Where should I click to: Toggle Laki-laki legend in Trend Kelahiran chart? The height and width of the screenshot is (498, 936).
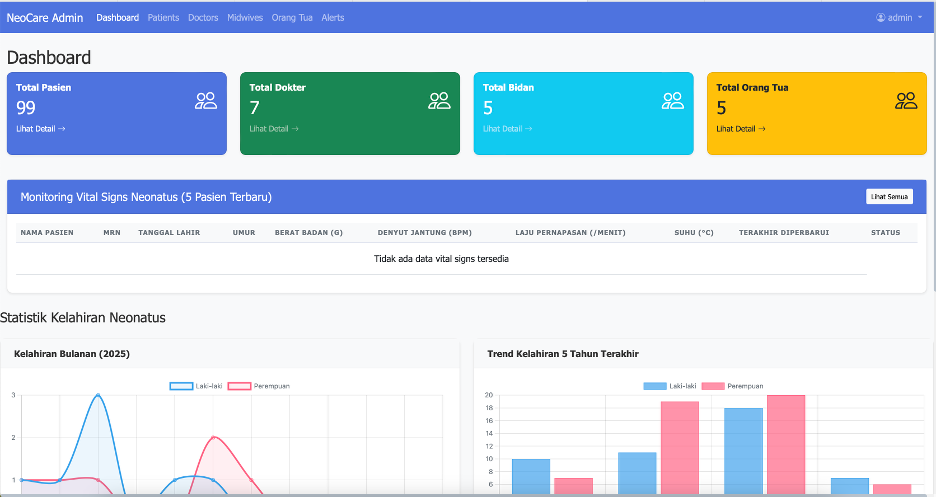tap(670, 386)
